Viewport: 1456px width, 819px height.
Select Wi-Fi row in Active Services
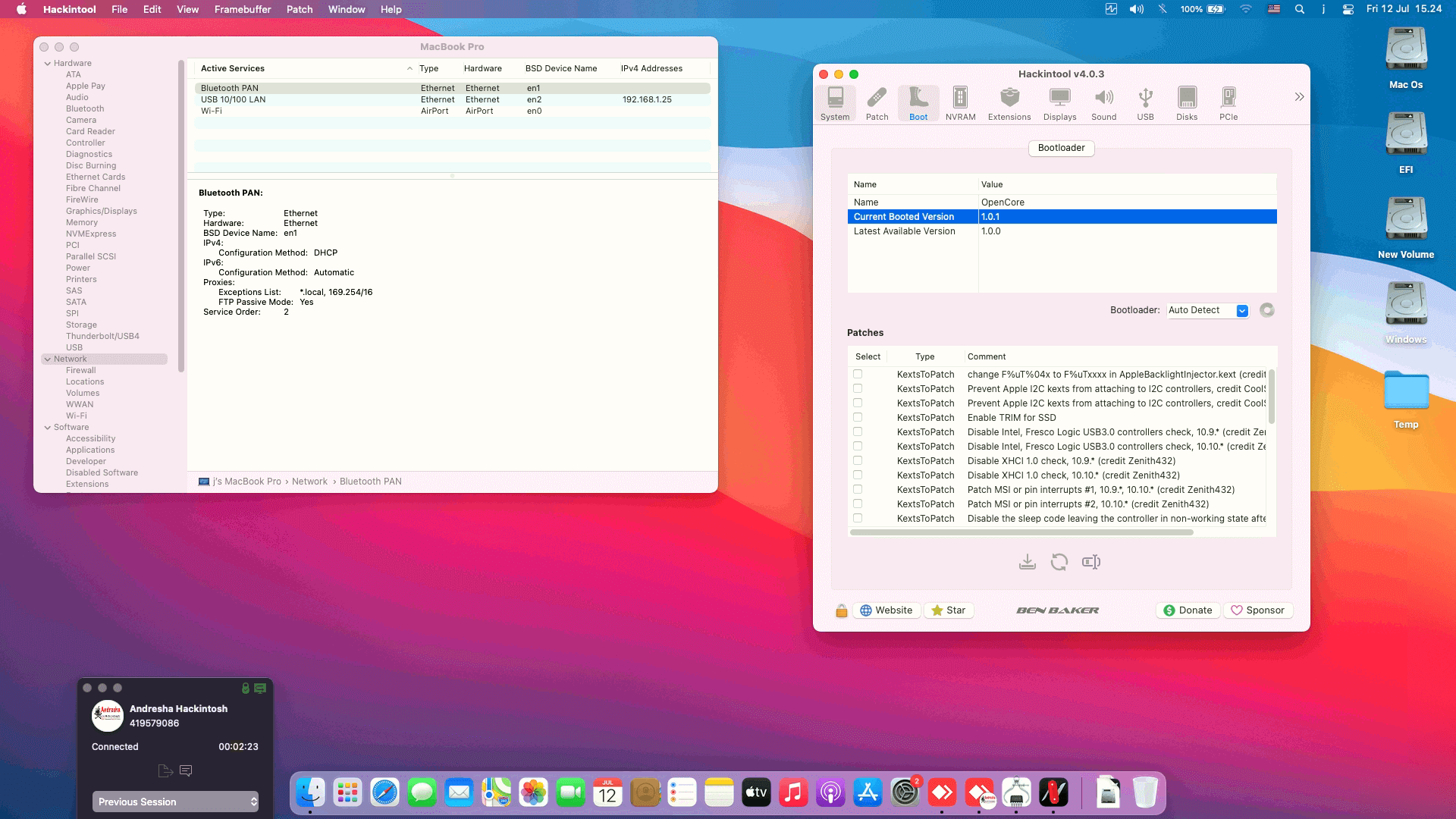coord(452,111)
